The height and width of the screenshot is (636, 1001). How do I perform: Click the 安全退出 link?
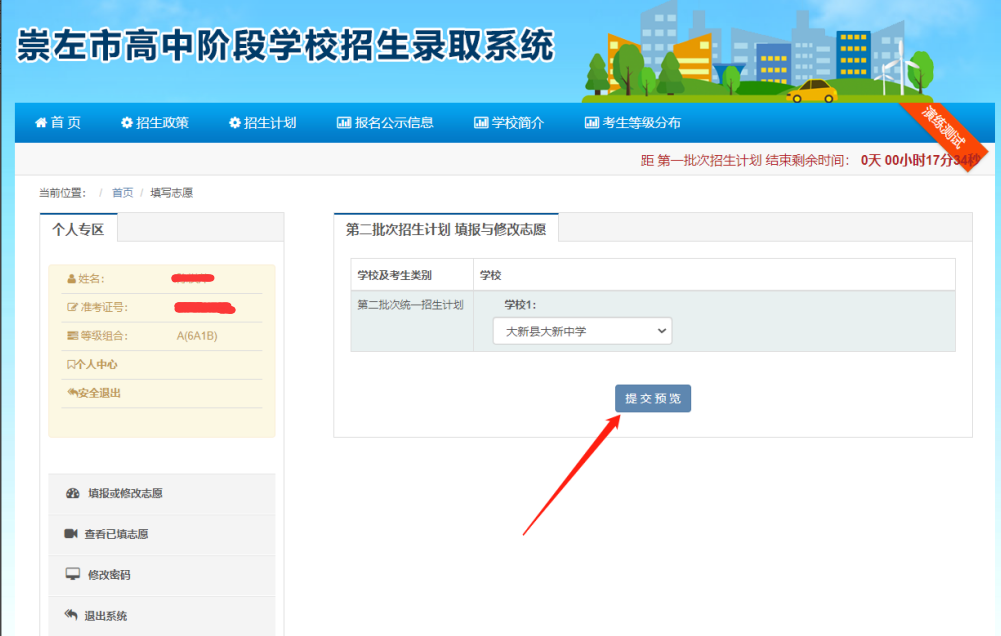(x=98, y=393)
